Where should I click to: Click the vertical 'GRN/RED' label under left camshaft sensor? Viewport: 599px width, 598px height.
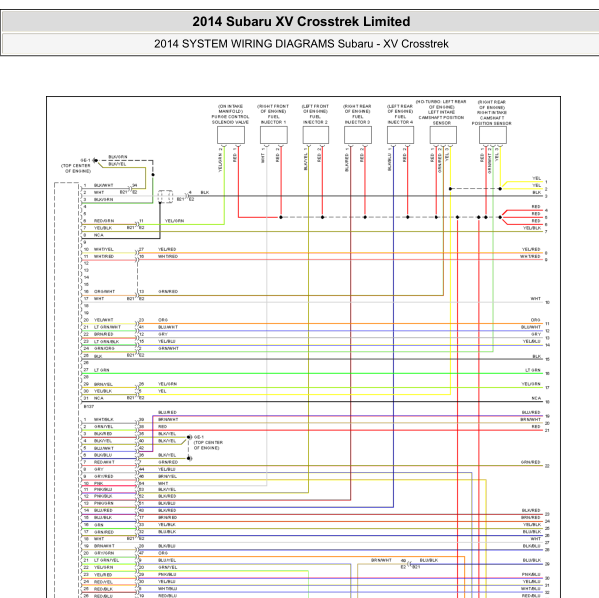440,162
